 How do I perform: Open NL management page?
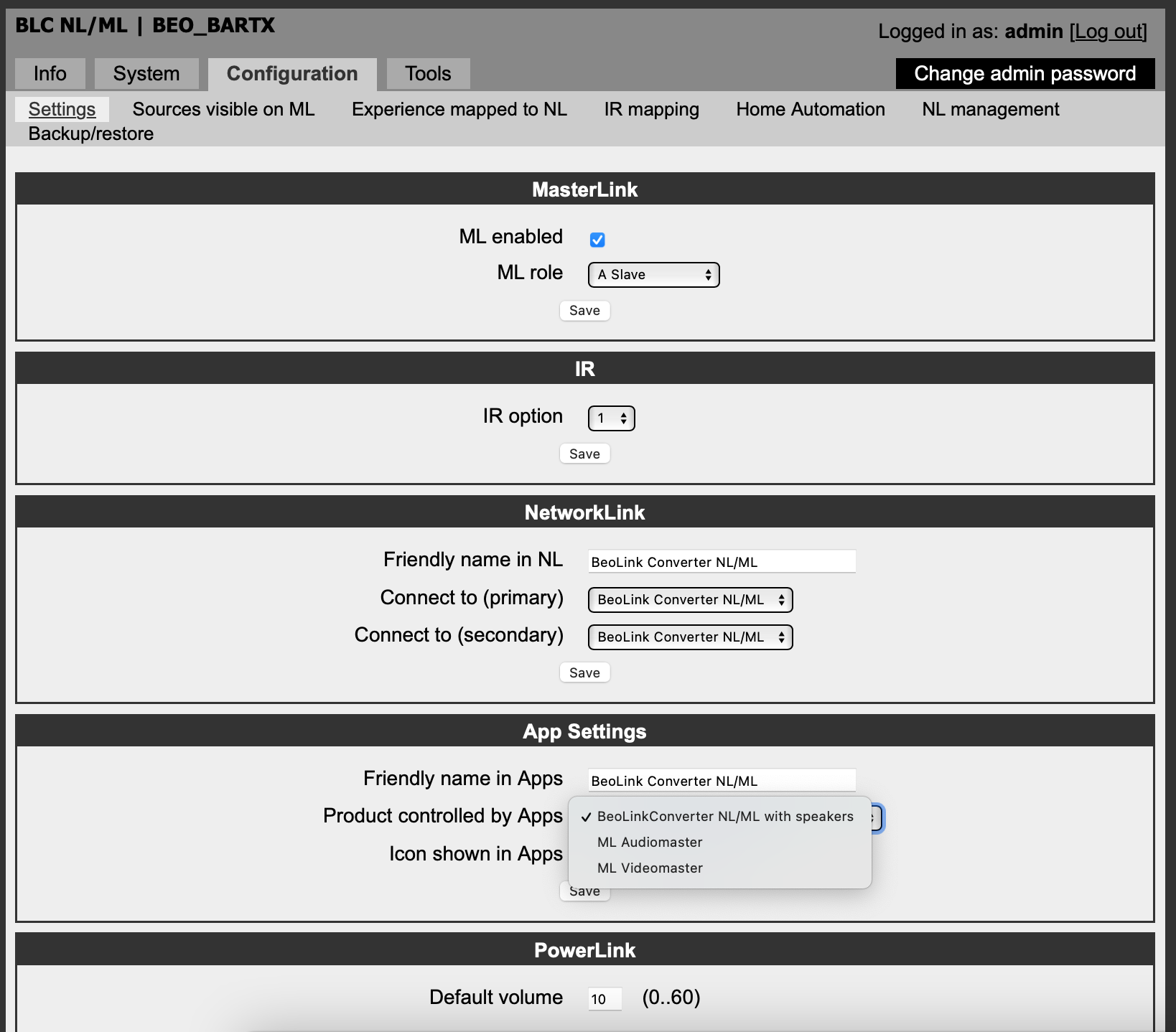991,109
